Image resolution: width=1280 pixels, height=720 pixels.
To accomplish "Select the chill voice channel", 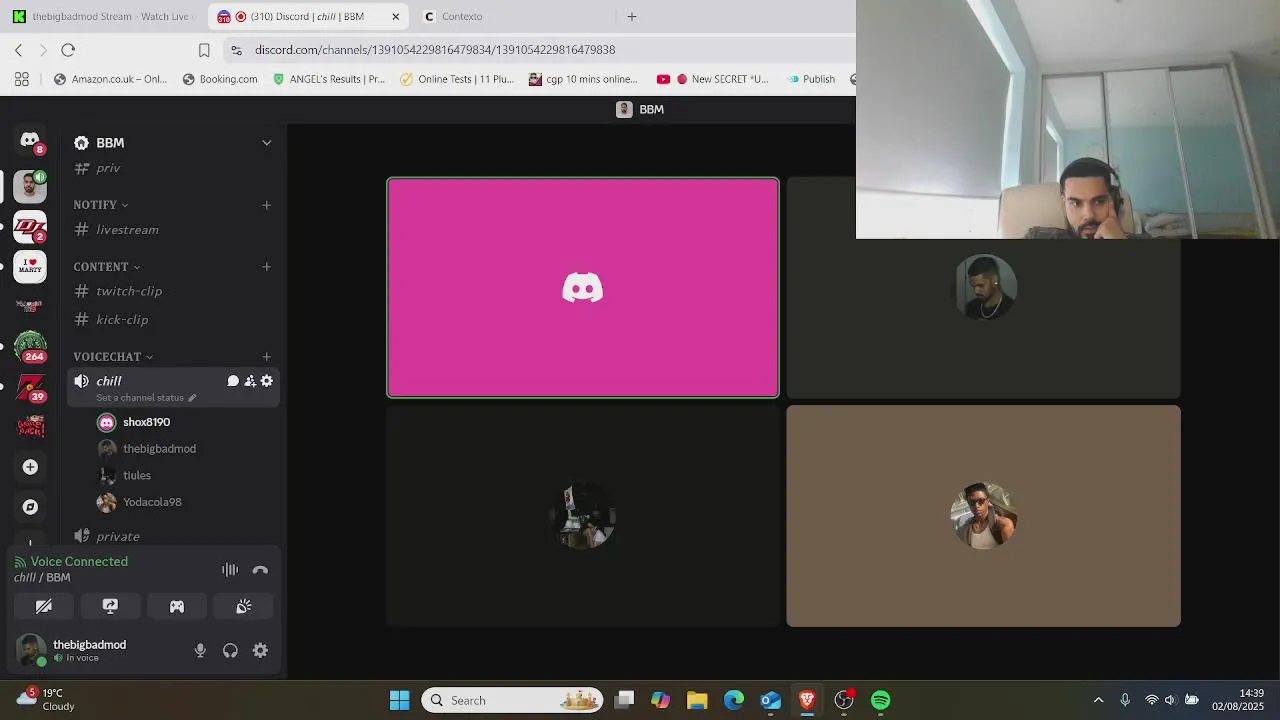I will (109, 381).
